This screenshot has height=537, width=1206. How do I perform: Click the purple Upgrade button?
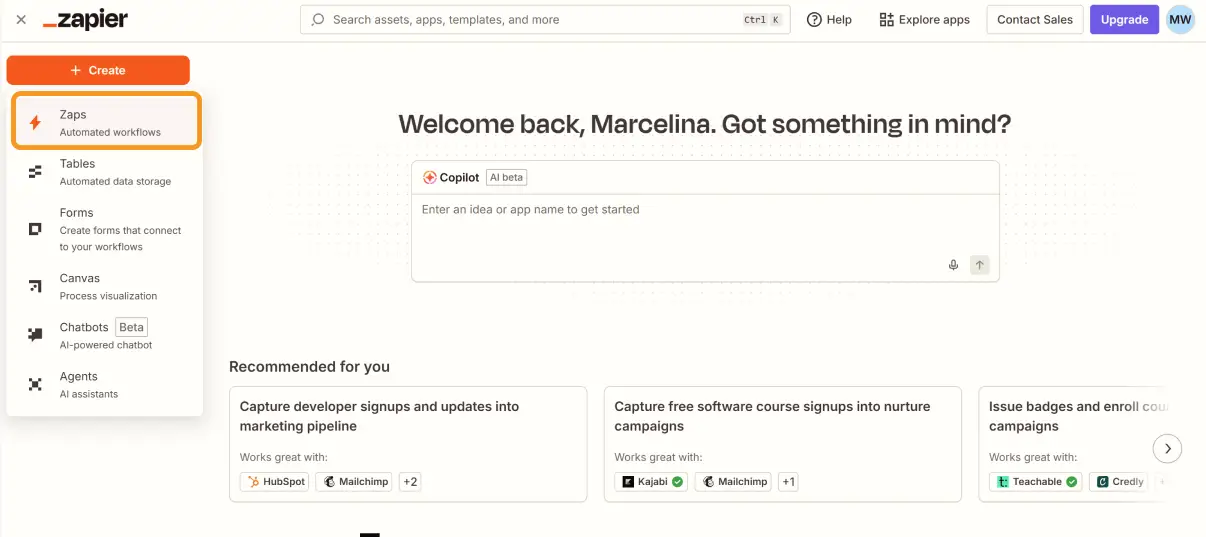pos(1124,20)
